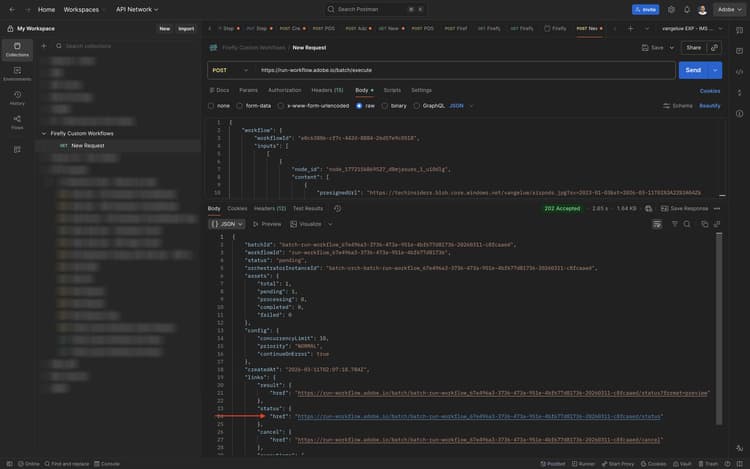Click the Import button
The height and width of the screenshot is (469, 750).
[186, 29]
